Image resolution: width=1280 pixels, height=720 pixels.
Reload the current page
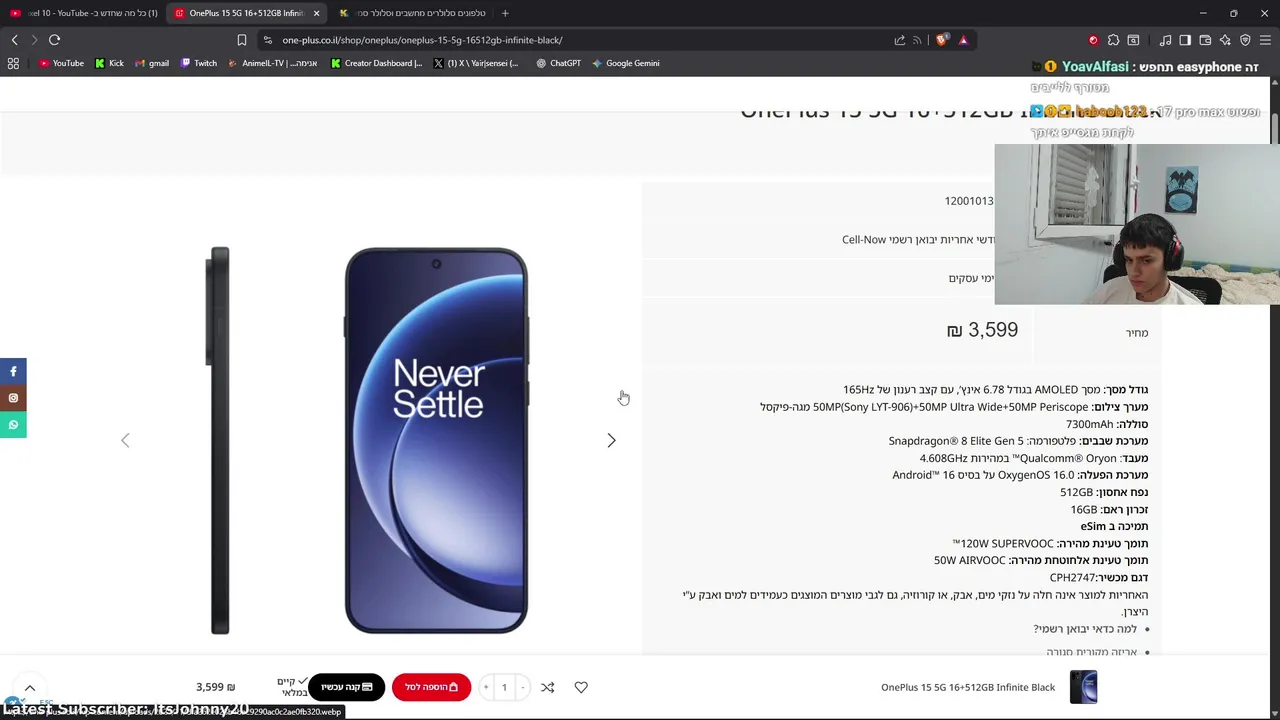pyautogui.click(x=54, y=40)
